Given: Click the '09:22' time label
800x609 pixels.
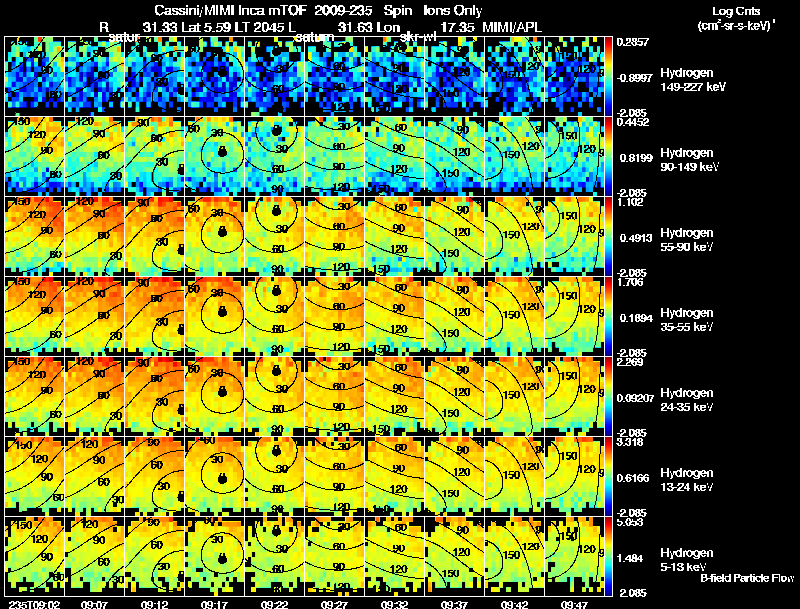Looking at the screenshot, I should pyautogui.click(x=274, y=604).
